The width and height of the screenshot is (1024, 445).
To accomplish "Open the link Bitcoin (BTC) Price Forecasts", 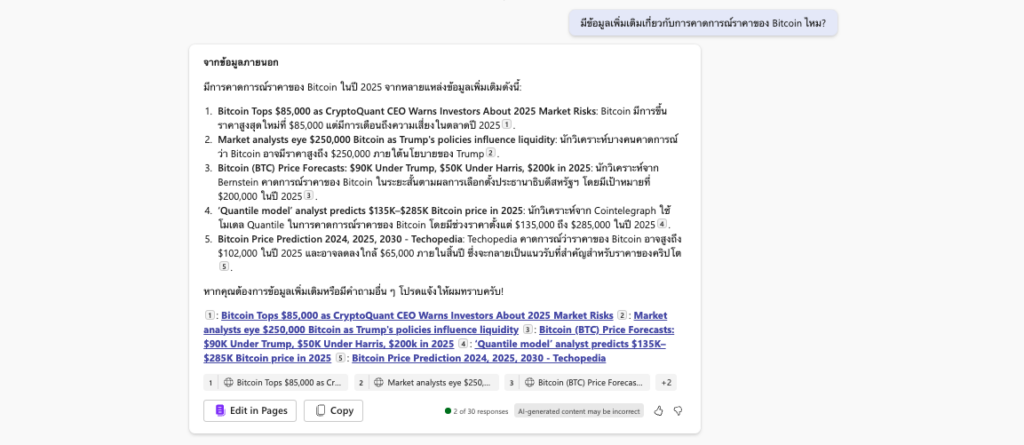I will 438,337.
